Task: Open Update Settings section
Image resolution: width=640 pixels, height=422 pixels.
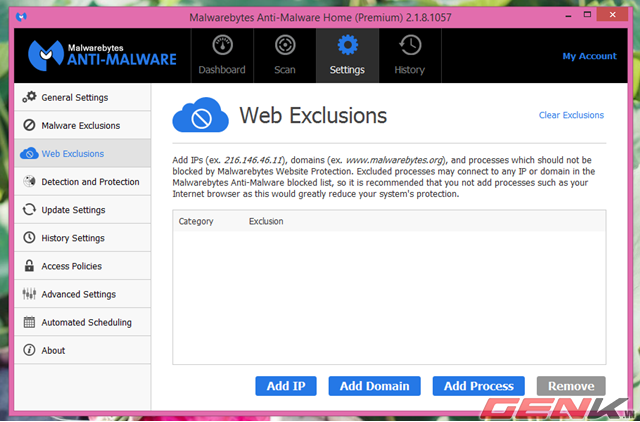Action: (x=82, y=210)
